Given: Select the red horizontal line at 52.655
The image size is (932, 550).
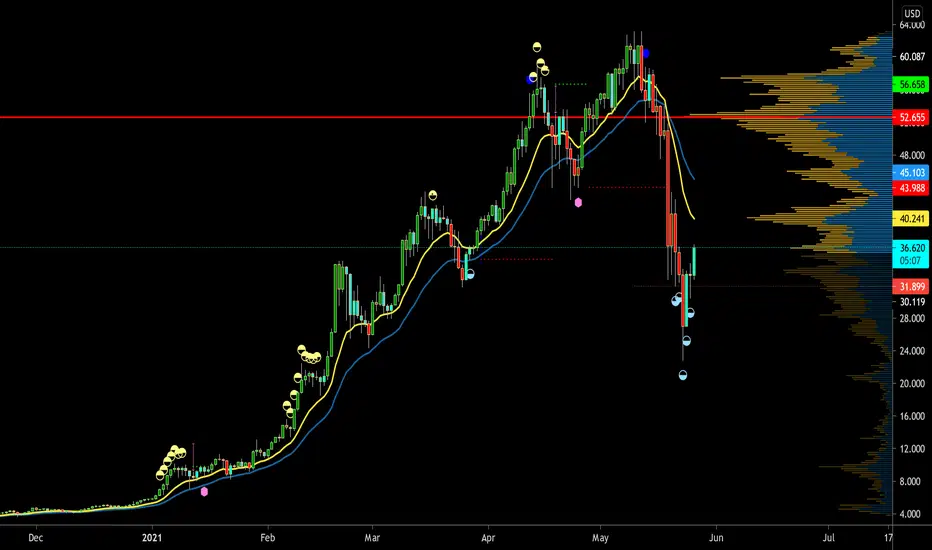Looking at the screenshot, I should click(x=446, y=117).
